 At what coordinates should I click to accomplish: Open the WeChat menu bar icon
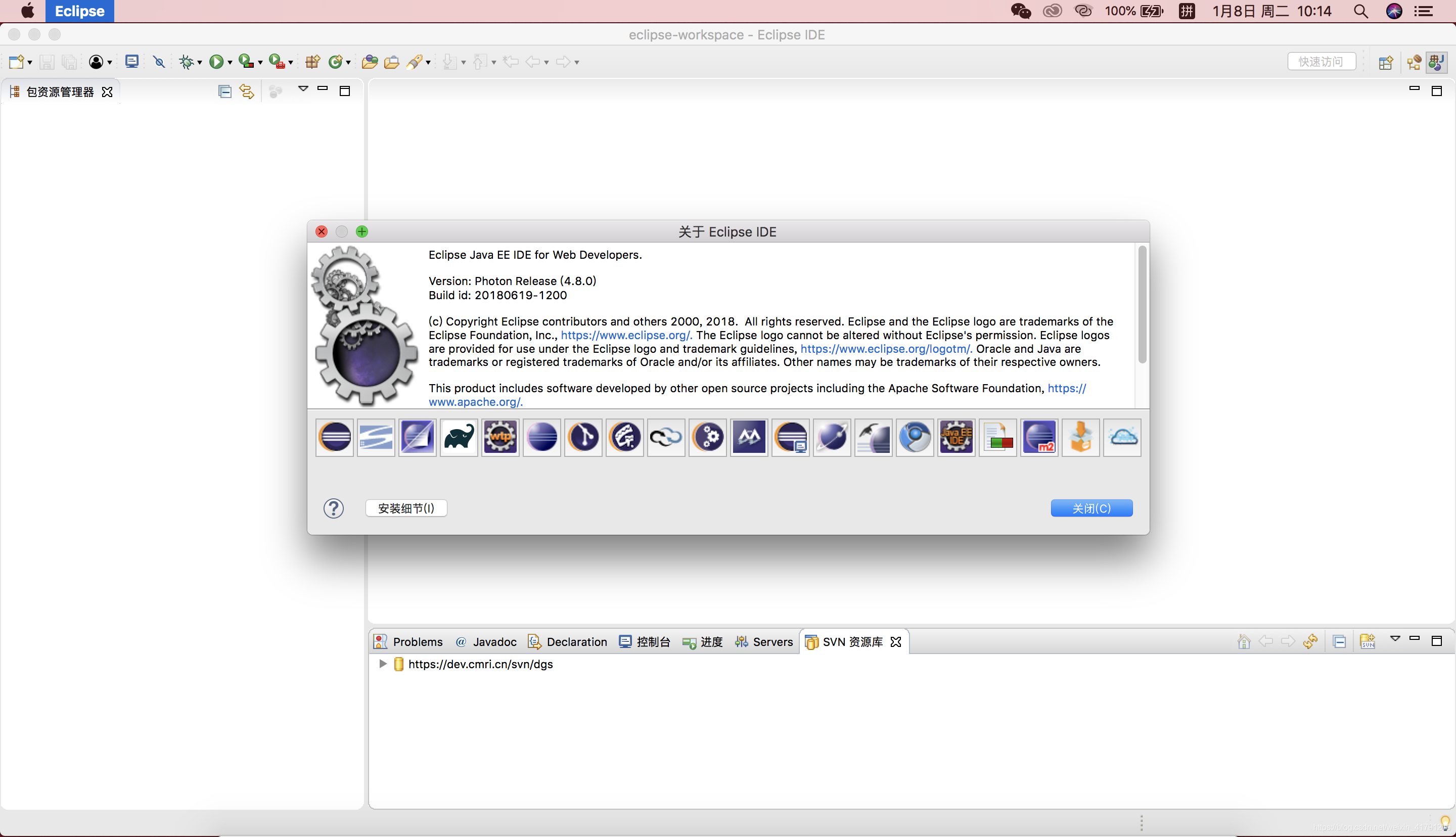click(x=1020, y=11)
